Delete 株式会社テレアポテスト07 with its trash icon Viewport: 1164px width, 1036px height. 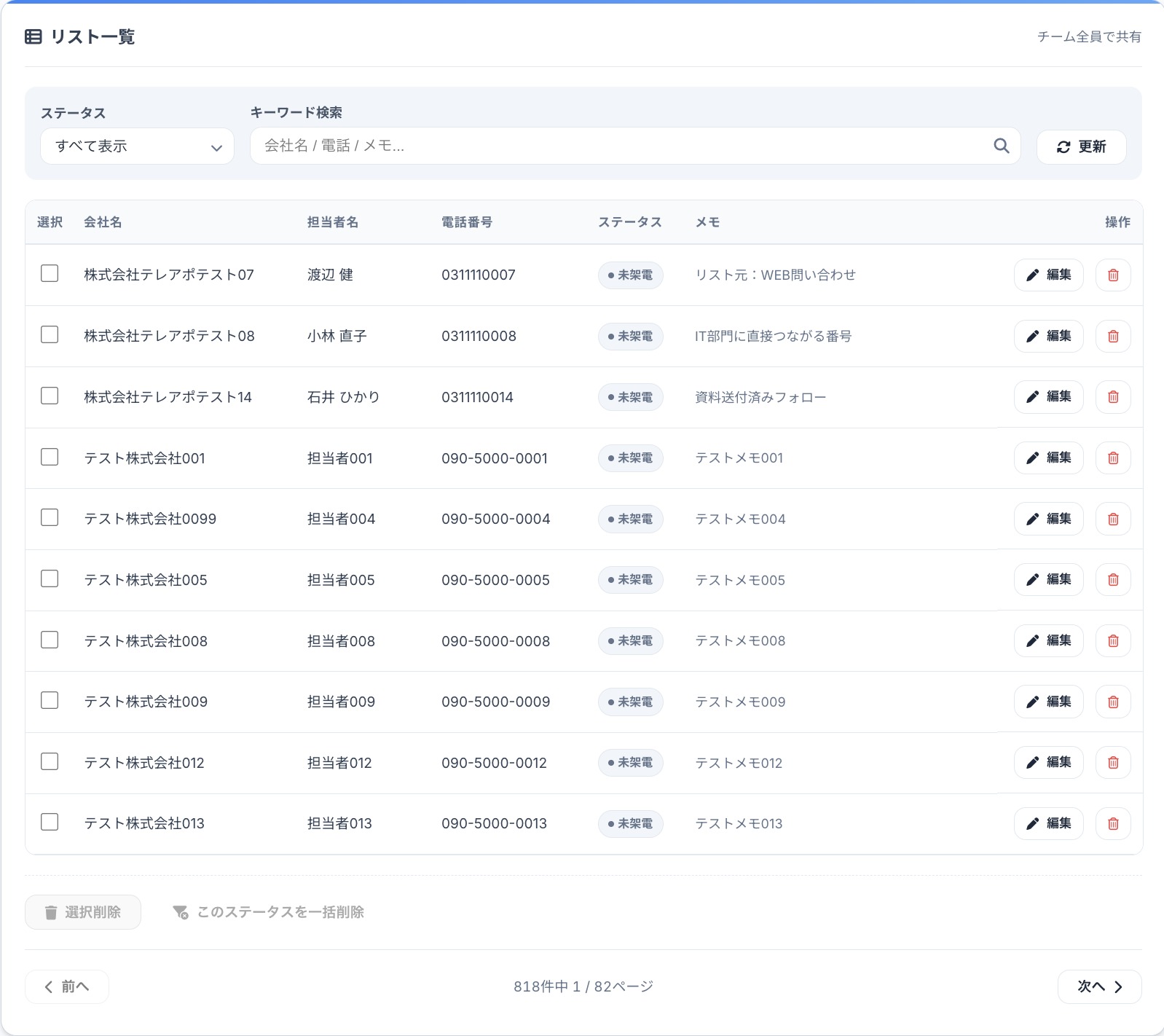1113,275
